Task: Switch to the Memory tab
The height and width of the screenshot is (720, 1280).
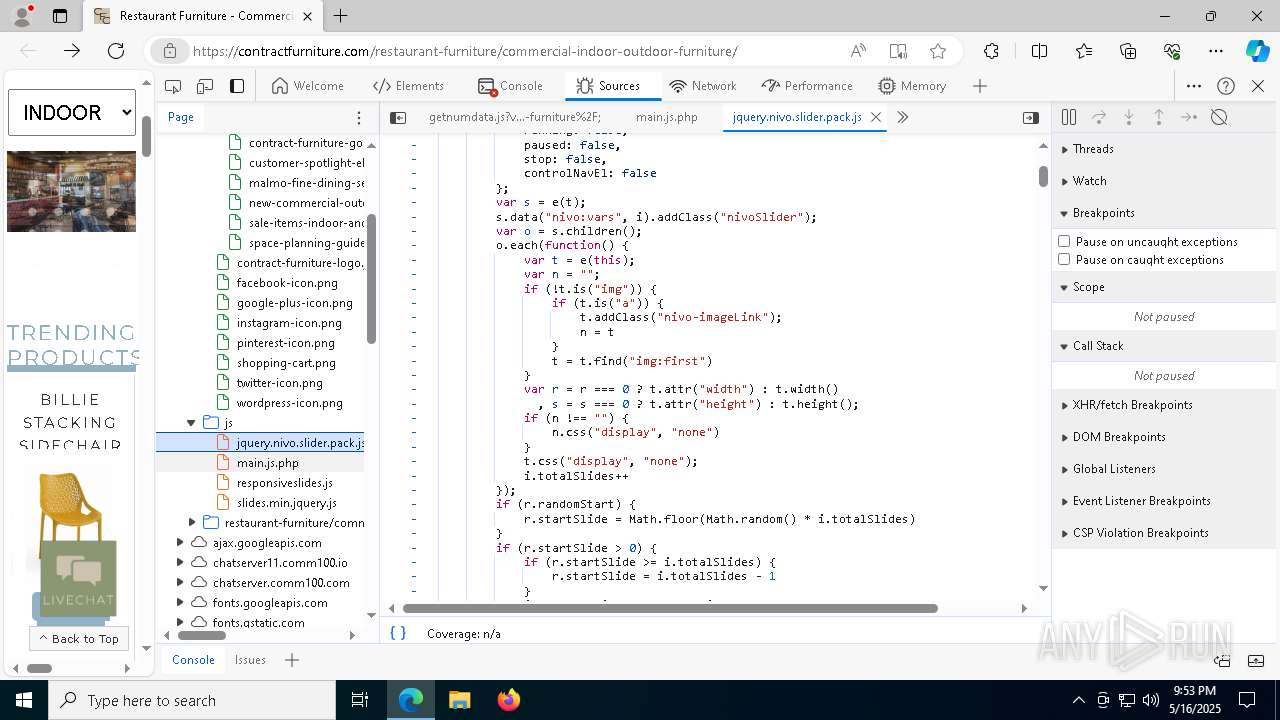Action: coord(912,86)
